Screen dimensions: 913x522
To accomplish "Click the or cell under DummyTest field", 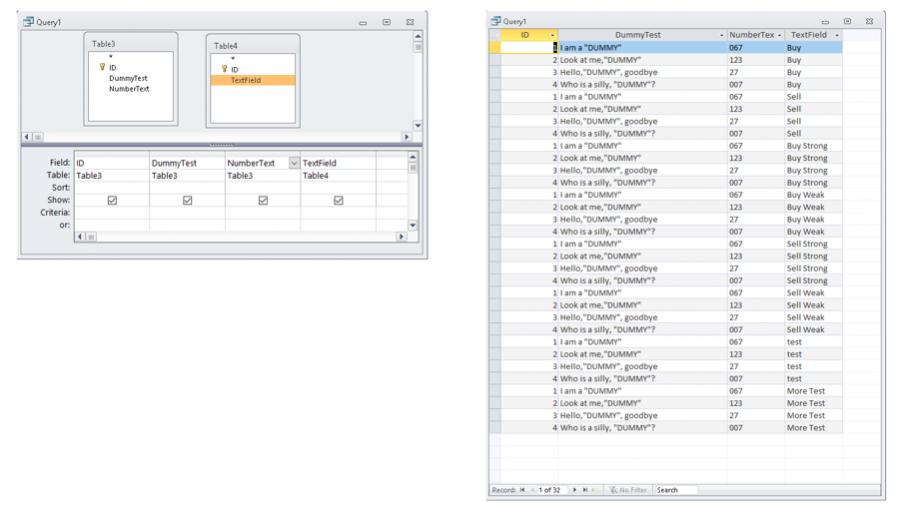I will (x=187, y=225).
